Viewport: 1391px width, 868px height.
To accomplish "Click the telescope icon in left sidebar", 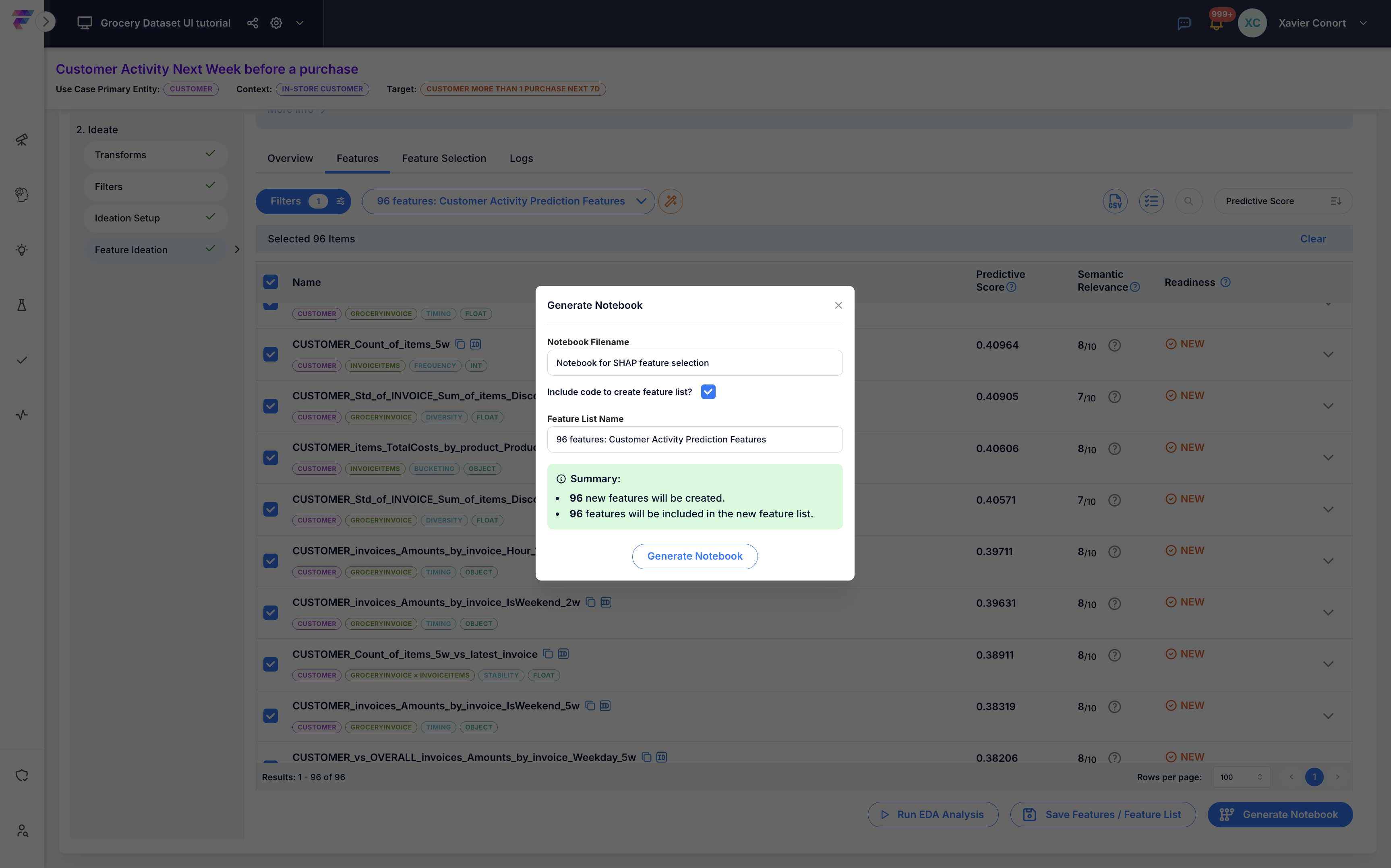I will pos(22,139).
